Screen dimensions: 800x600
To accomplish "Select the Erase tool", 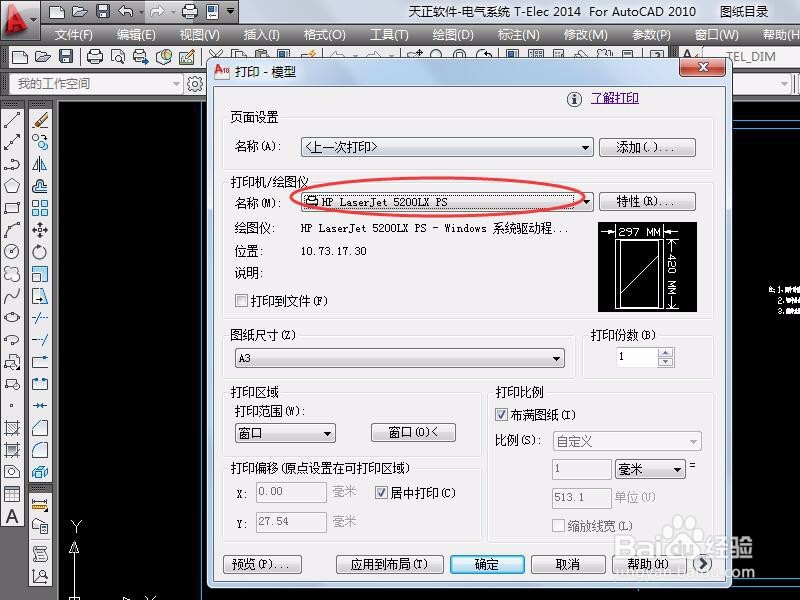I will [40, 120].
